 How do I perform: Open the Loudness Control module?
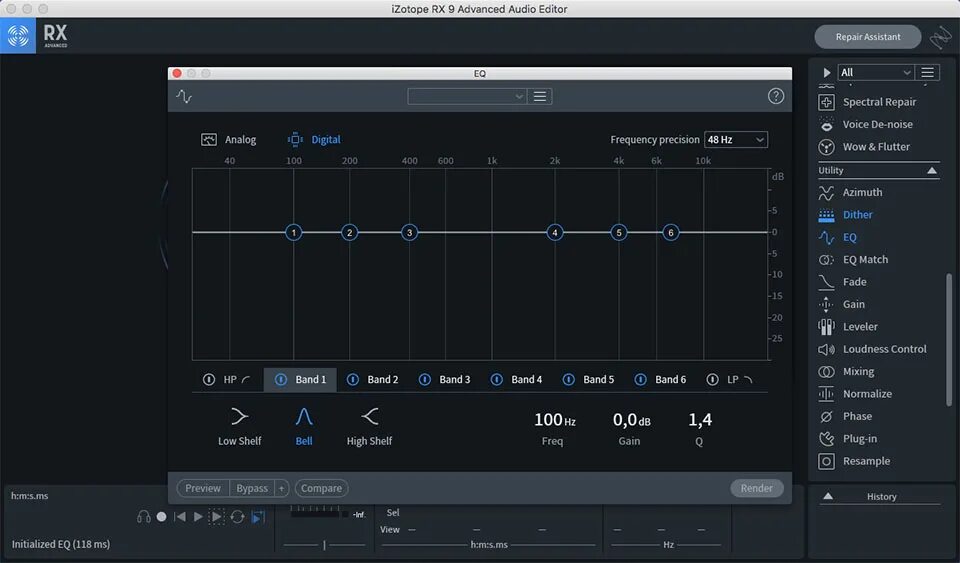click(872, 349)
